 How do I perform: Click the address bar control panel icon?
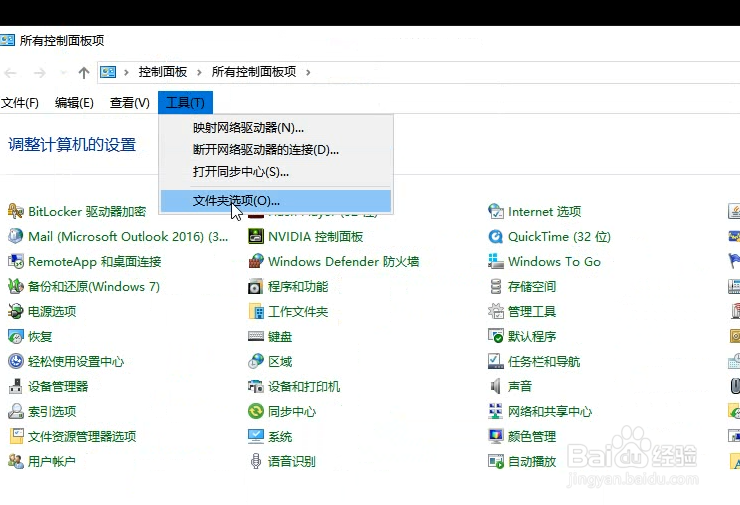[x=108, y=72]
